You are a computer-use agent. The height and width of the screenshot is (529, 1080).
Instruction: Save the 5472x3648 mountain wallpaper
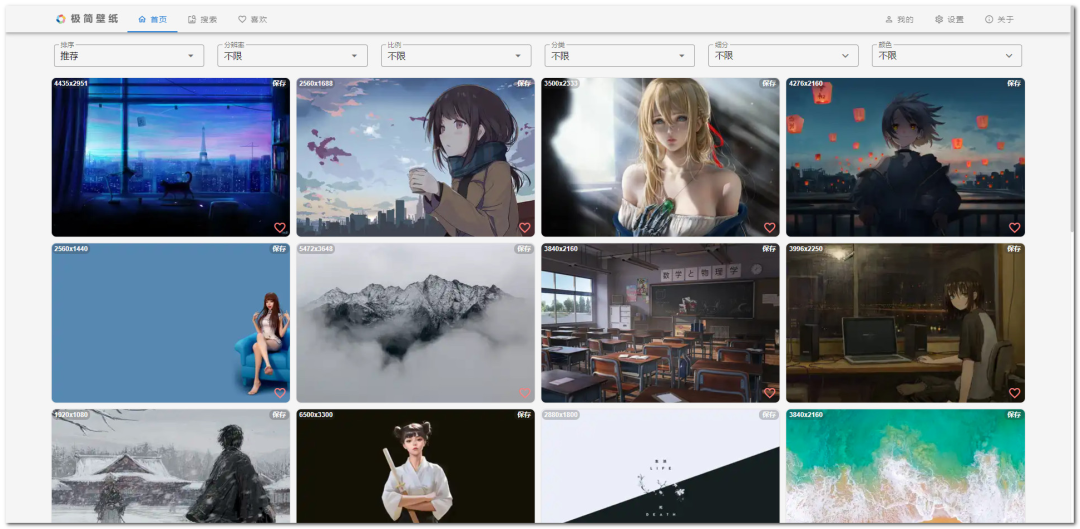click(x=524, y=249)
